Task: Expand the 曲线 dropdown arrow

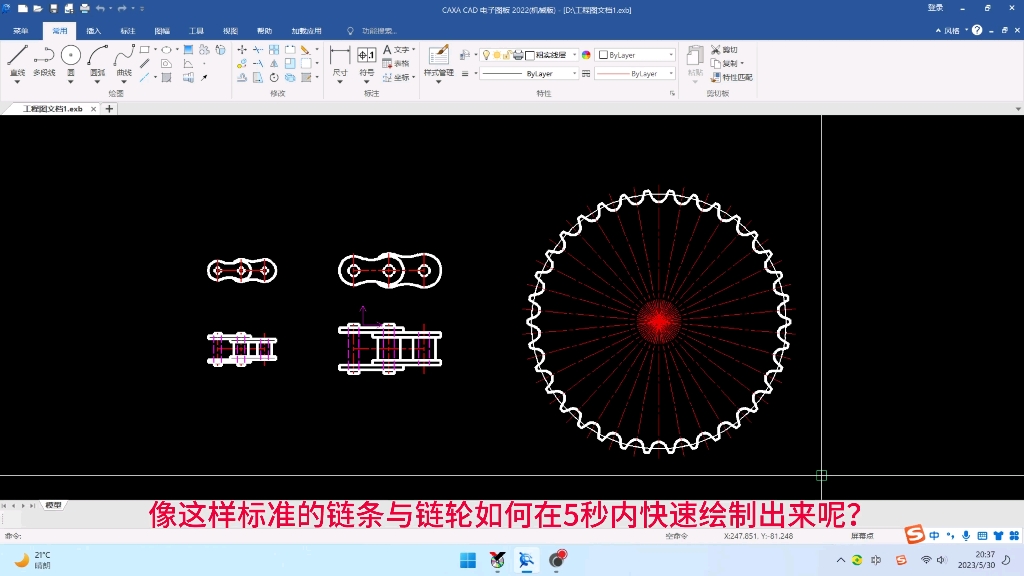Action: [x=124, y=82]
